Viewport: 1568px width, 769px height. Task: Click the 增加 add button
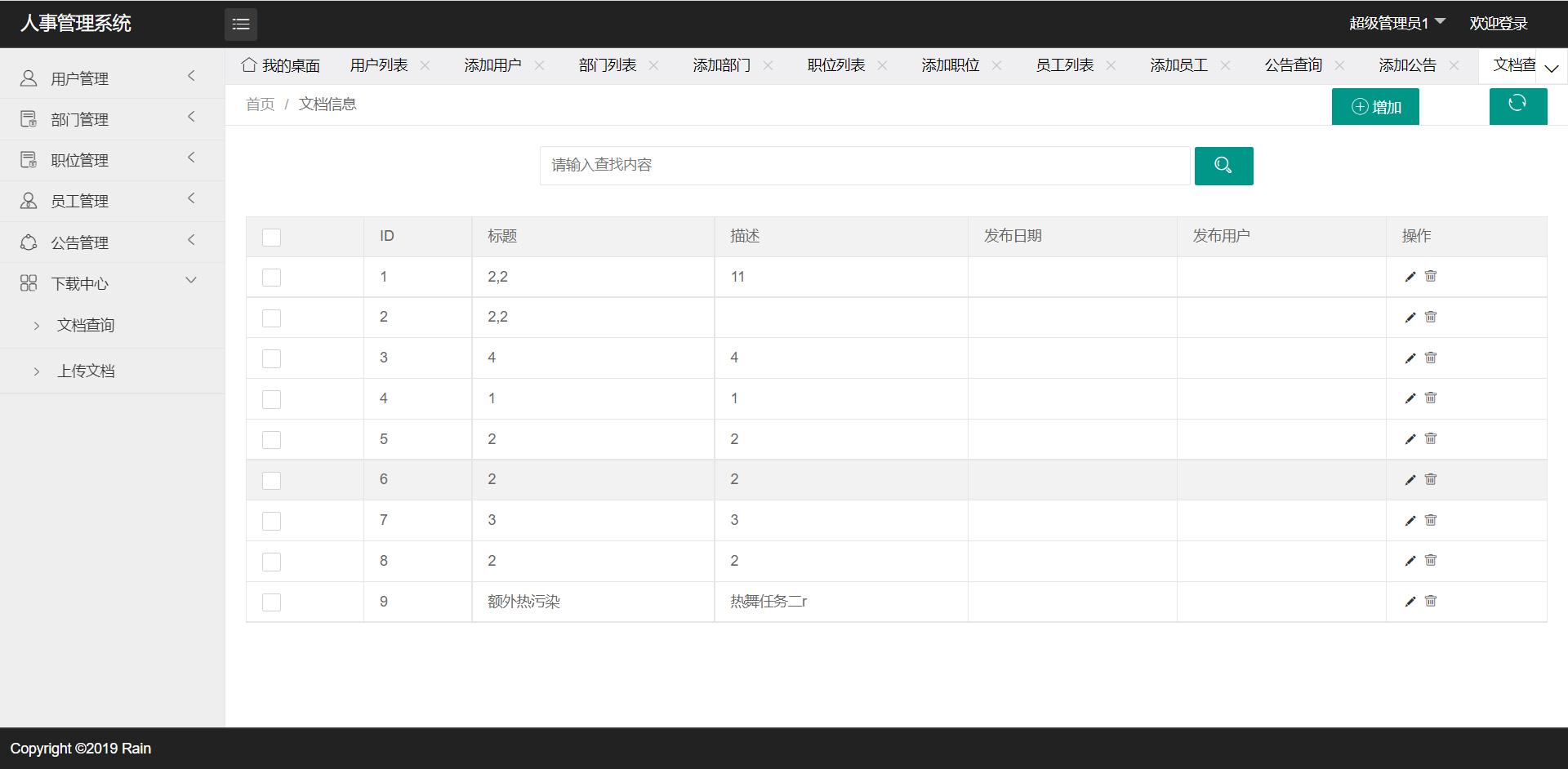(1375, 107)
